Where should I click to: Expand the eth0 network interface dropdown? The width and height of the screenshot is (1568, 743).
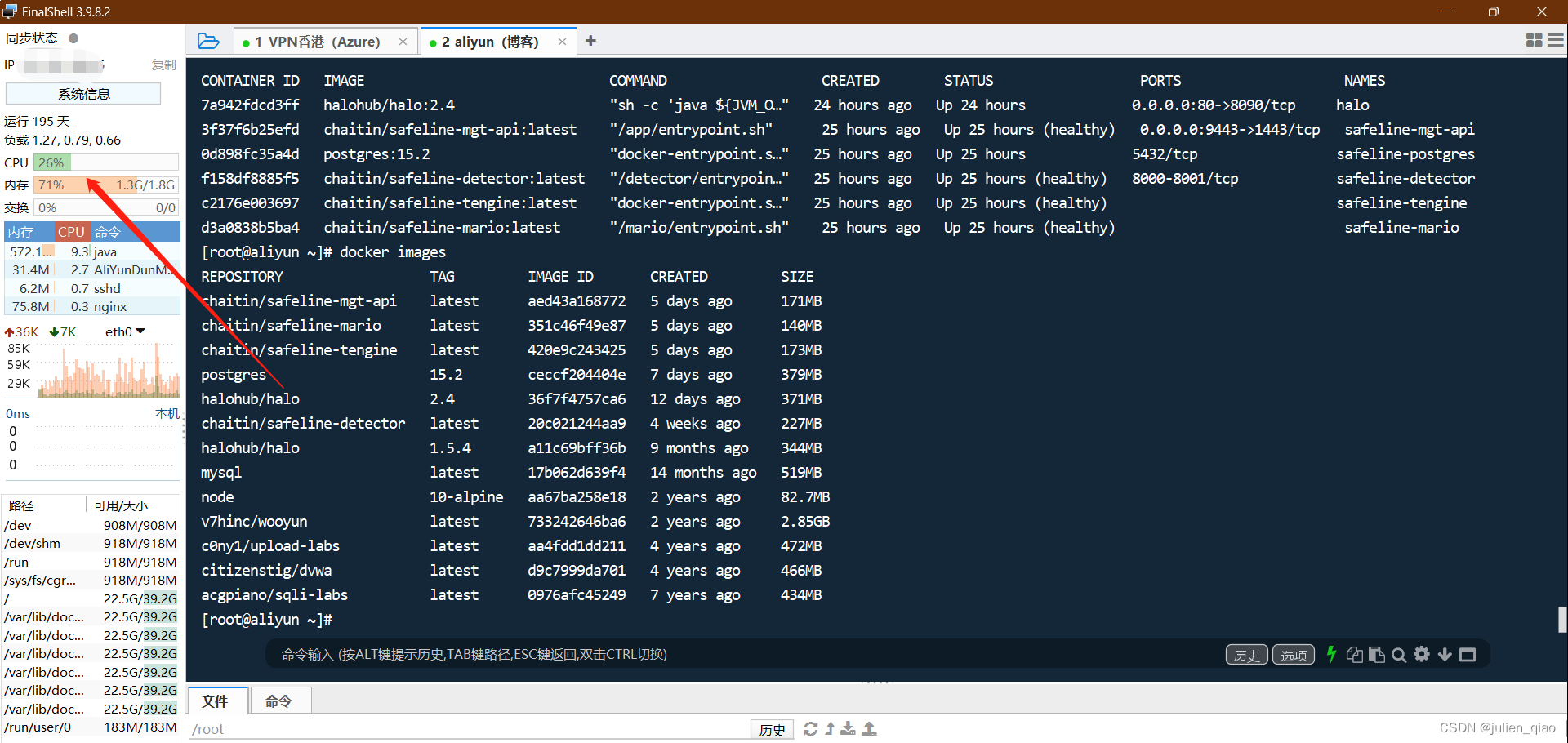(x=125, y=331)
